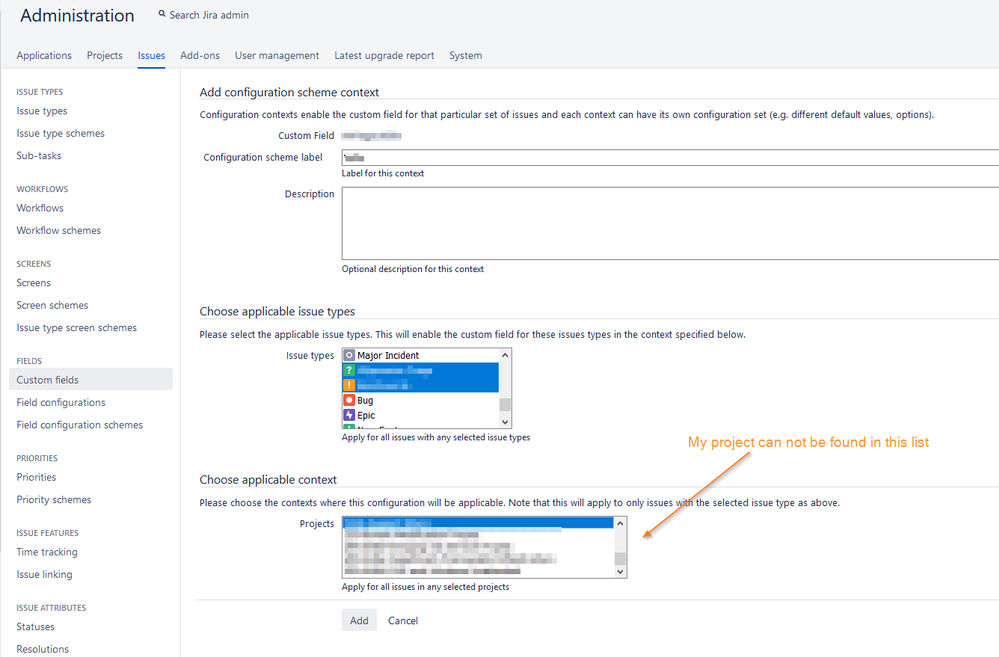Select the Bug issue type icon
Viewport: 999px width, 657px height.
click(349, 400)
